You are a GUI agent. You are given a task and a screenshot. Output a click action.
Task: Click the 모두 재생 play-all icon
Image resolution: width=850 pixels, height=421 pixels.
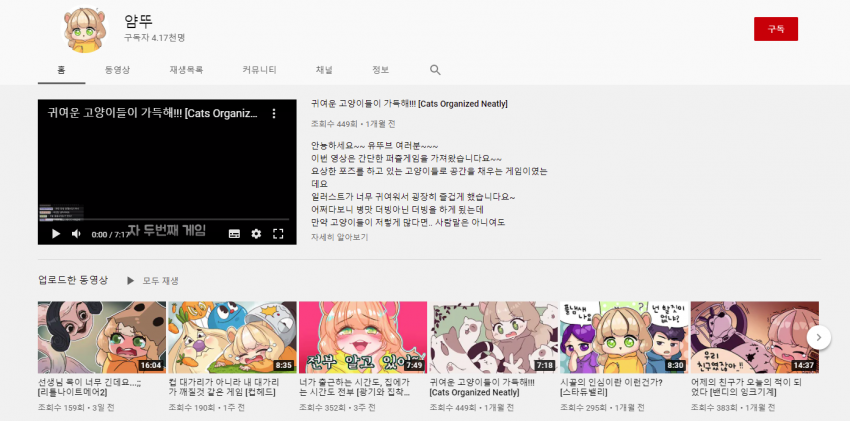[130, 281]
